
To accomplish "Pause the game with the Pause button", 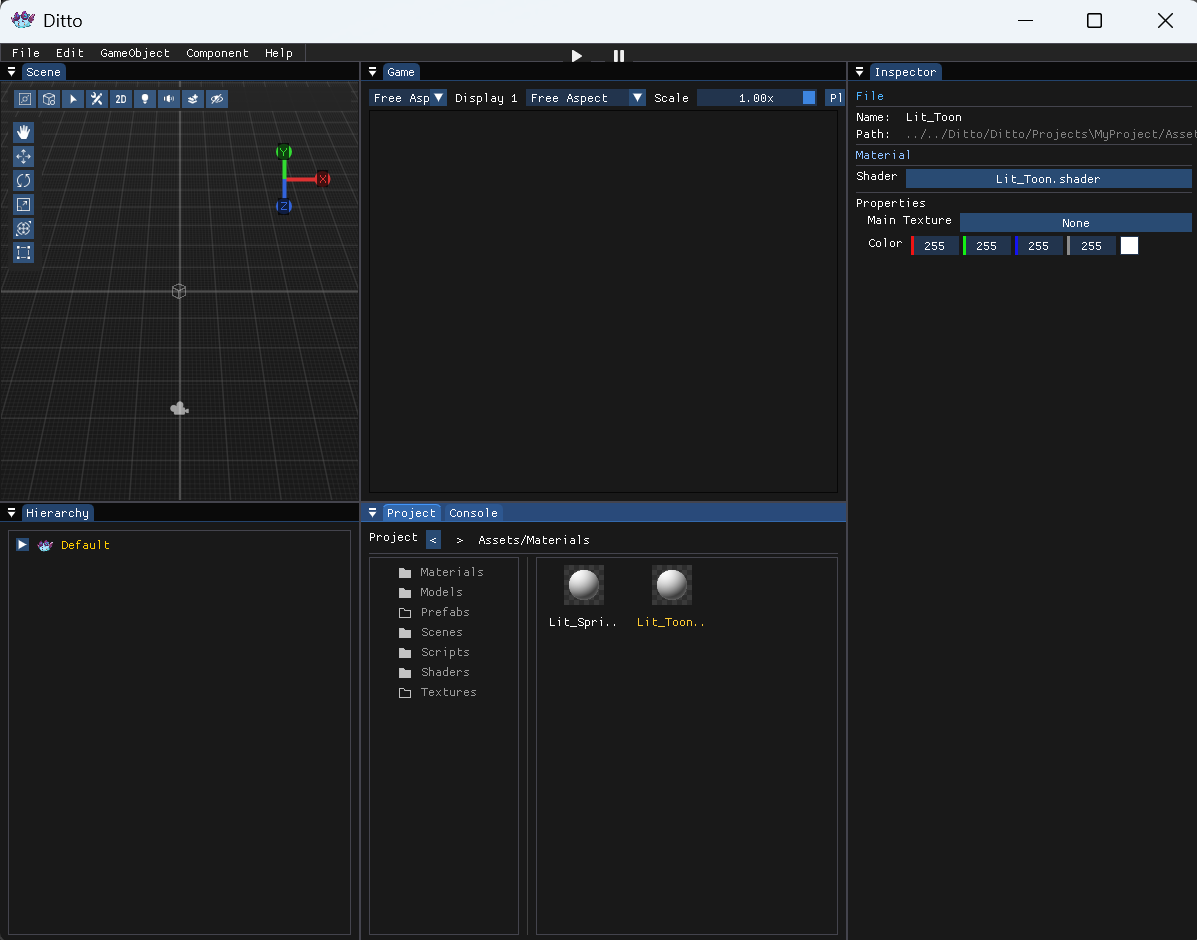I will (619, 56).
